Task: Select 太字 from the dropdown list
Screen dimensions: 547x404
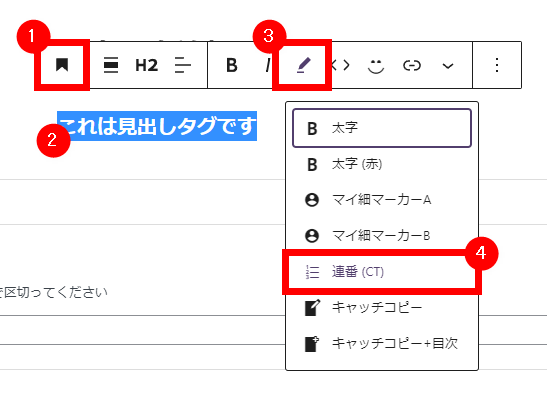Action: point(382,128)
